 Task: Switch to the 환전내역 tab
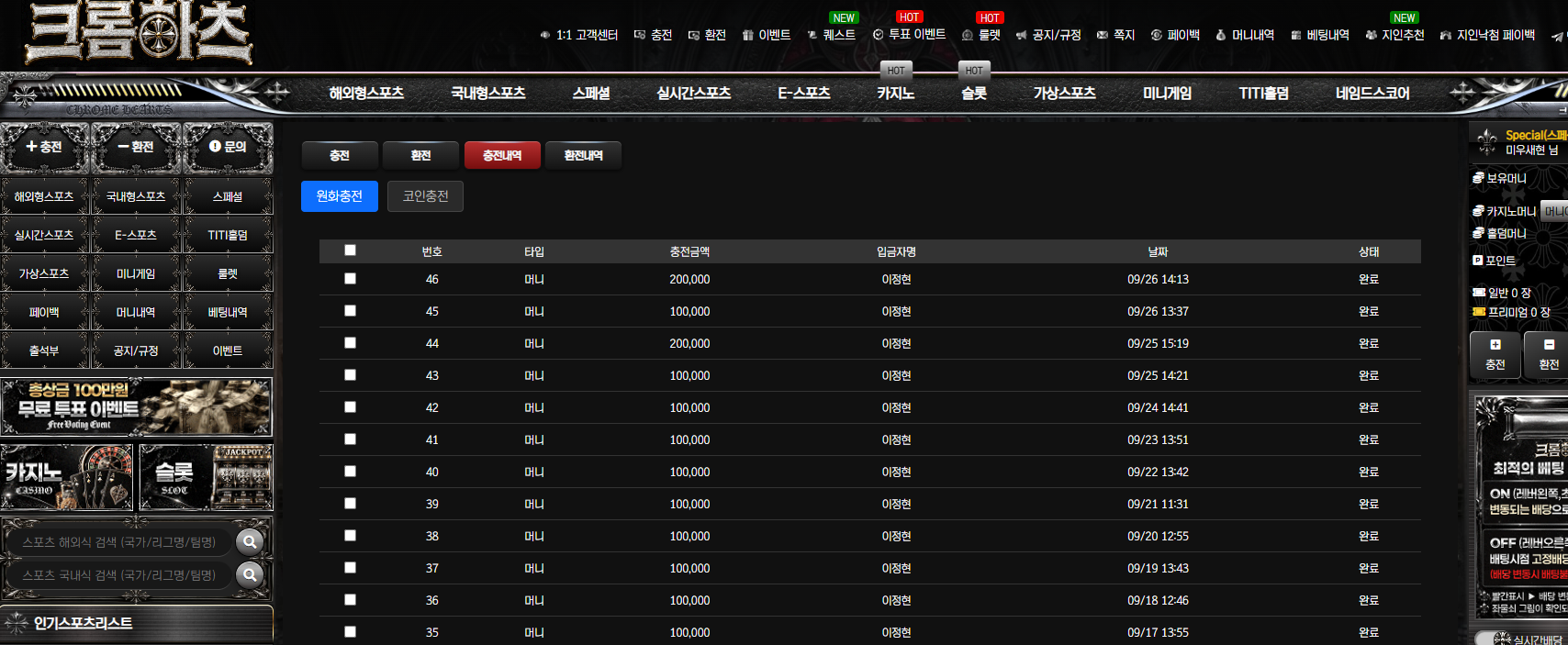[583, 156]
